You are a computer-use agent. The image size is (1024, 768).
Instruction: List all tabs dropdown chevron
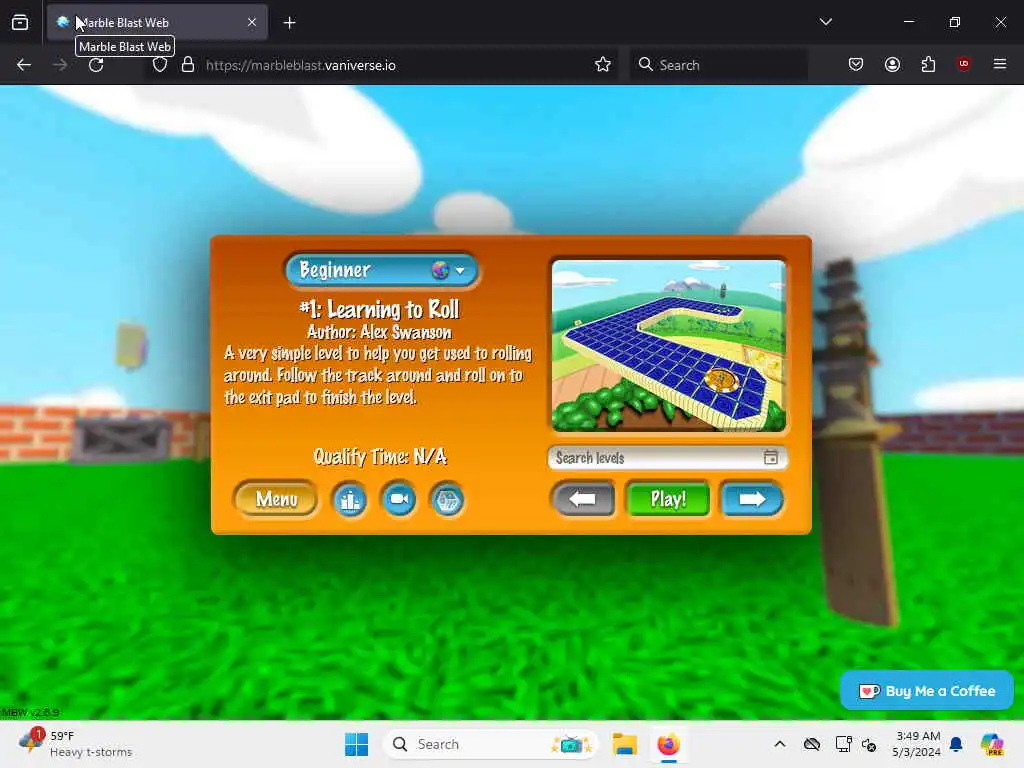[x=825, y=22]
